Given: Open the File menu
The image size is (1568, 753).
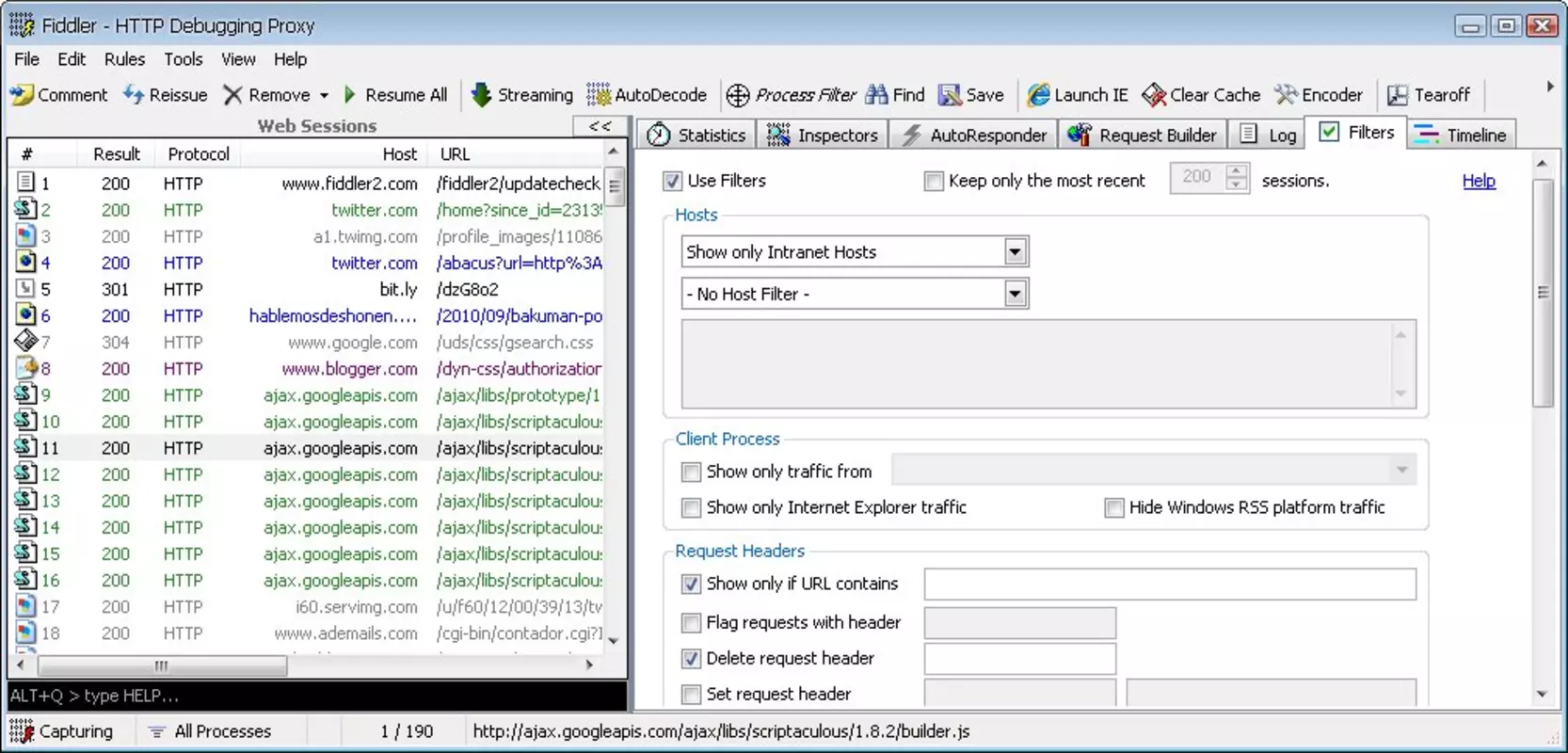Looking at the screenshot, I should [26, 59].
